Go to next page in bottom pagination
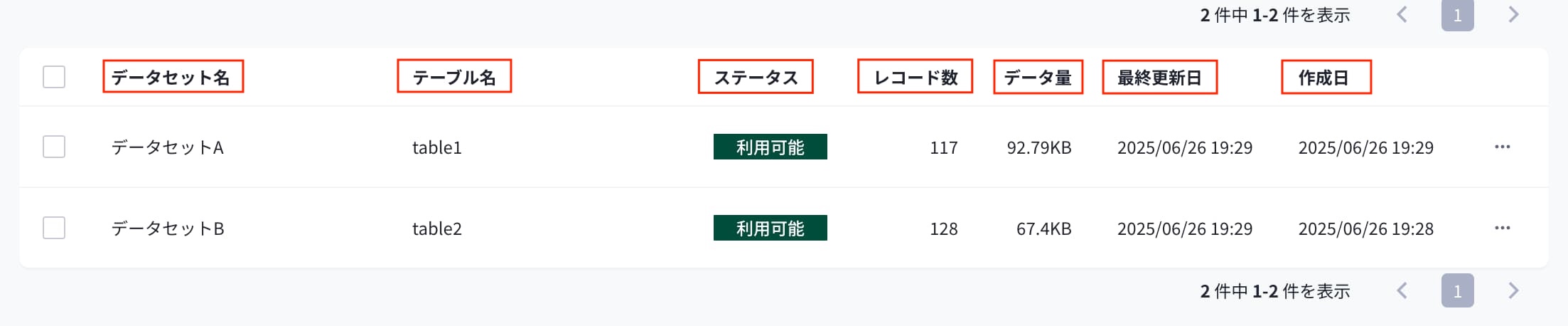Viewport: 1568px width, 326px height. (x=1513, y=290)
